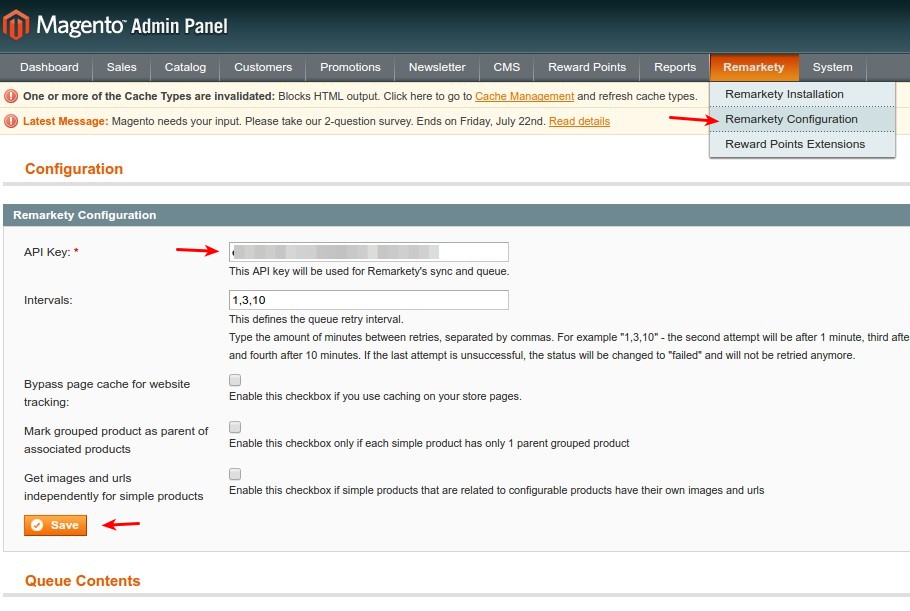Open the Dashboard menu

tap(49, 67)
